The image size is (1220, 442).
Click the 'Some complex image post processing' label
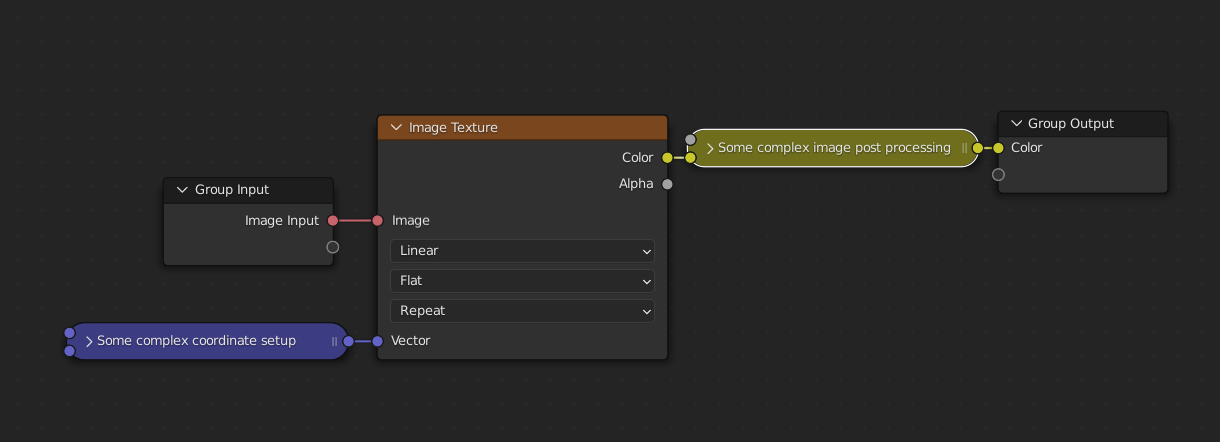(x=834, y=148)
